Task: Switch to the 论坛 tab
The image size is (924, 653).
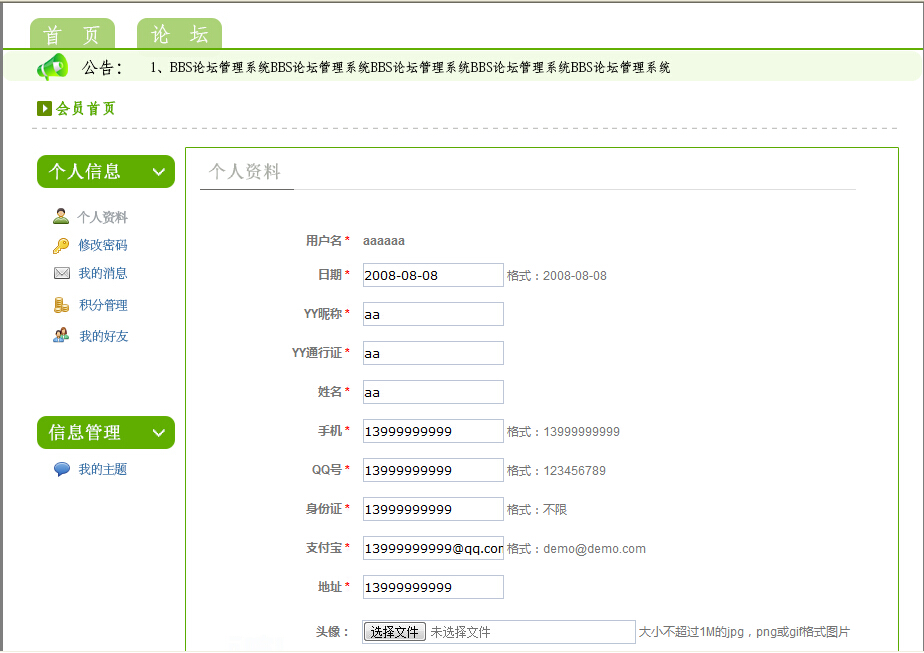Action: click(179, 34)
